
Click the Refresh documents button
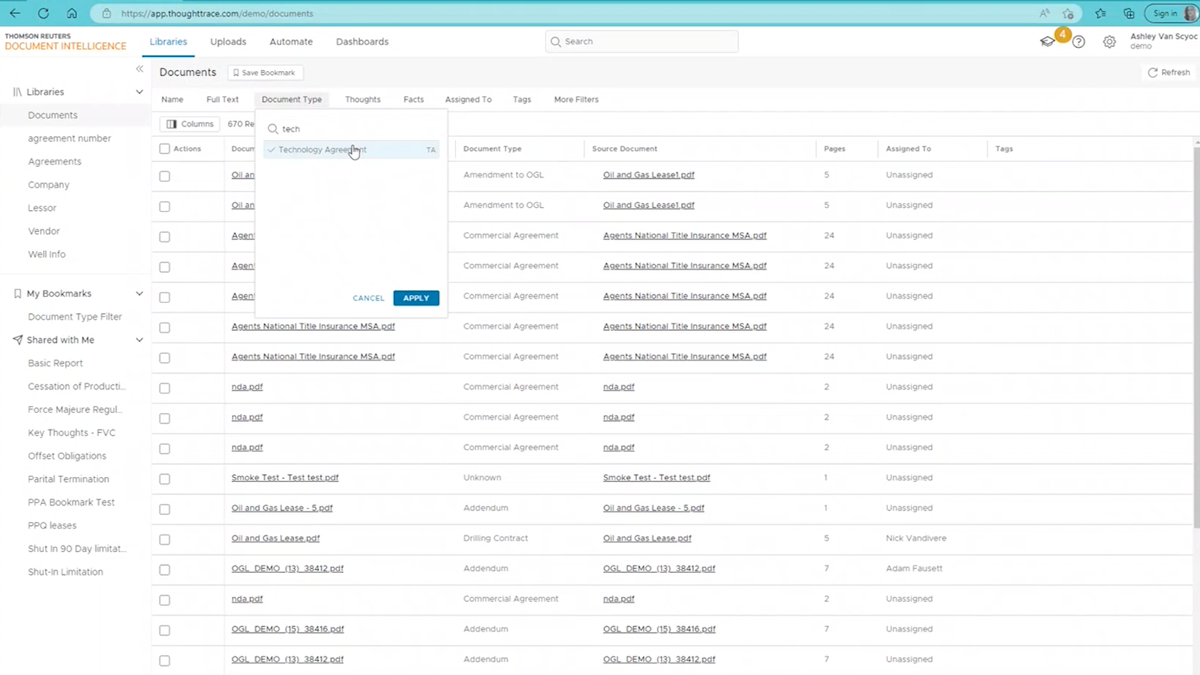point(1168,73)
